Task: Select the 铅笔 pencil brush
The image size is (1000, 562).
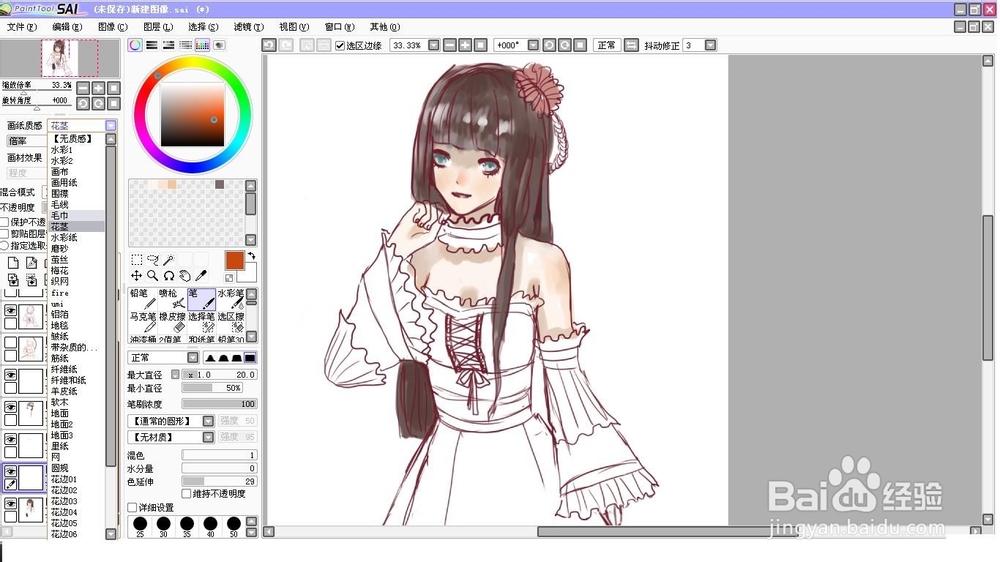Action: pyautogui.click(x=143, y=299)
